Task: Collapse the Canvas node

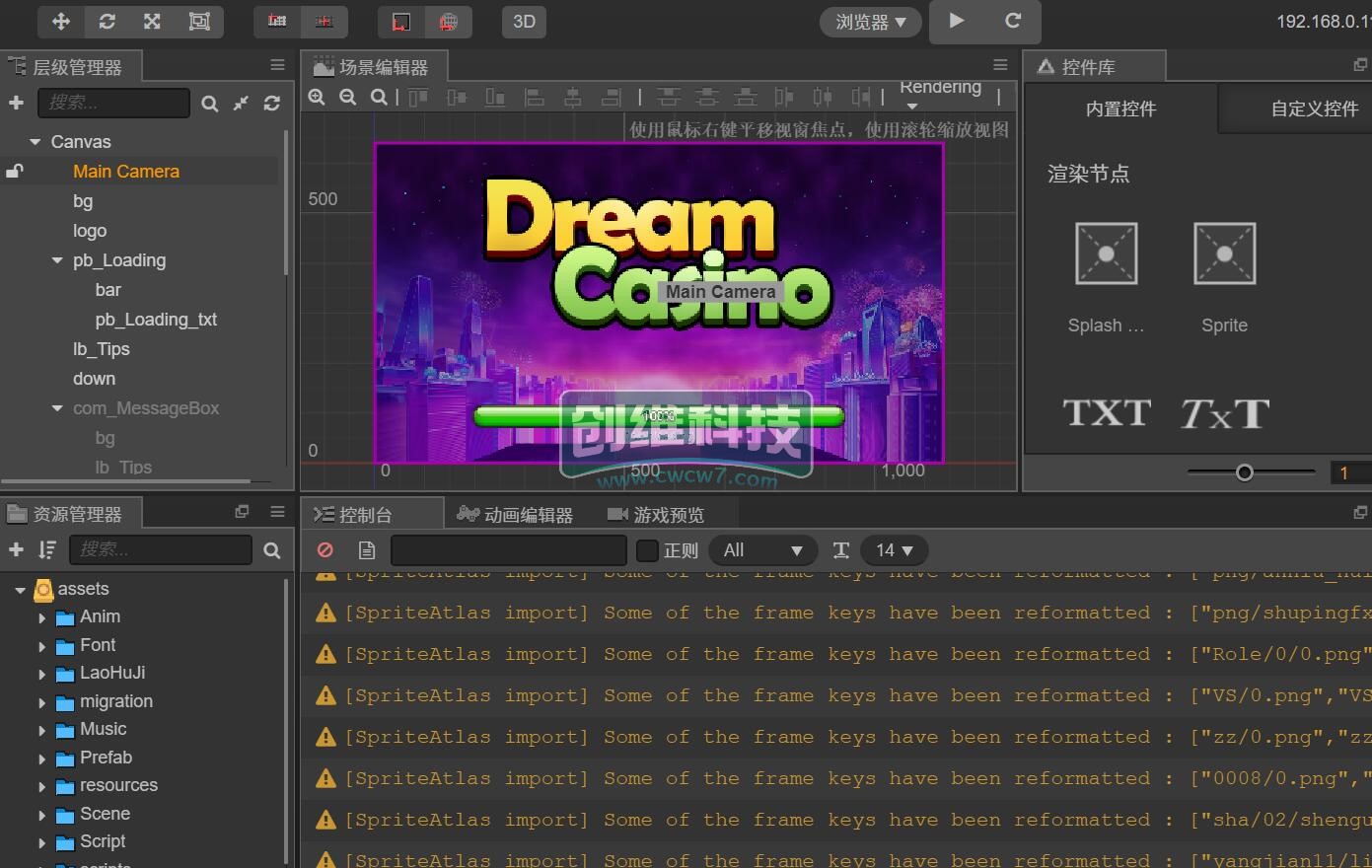Action: click(x=36, y=142)
